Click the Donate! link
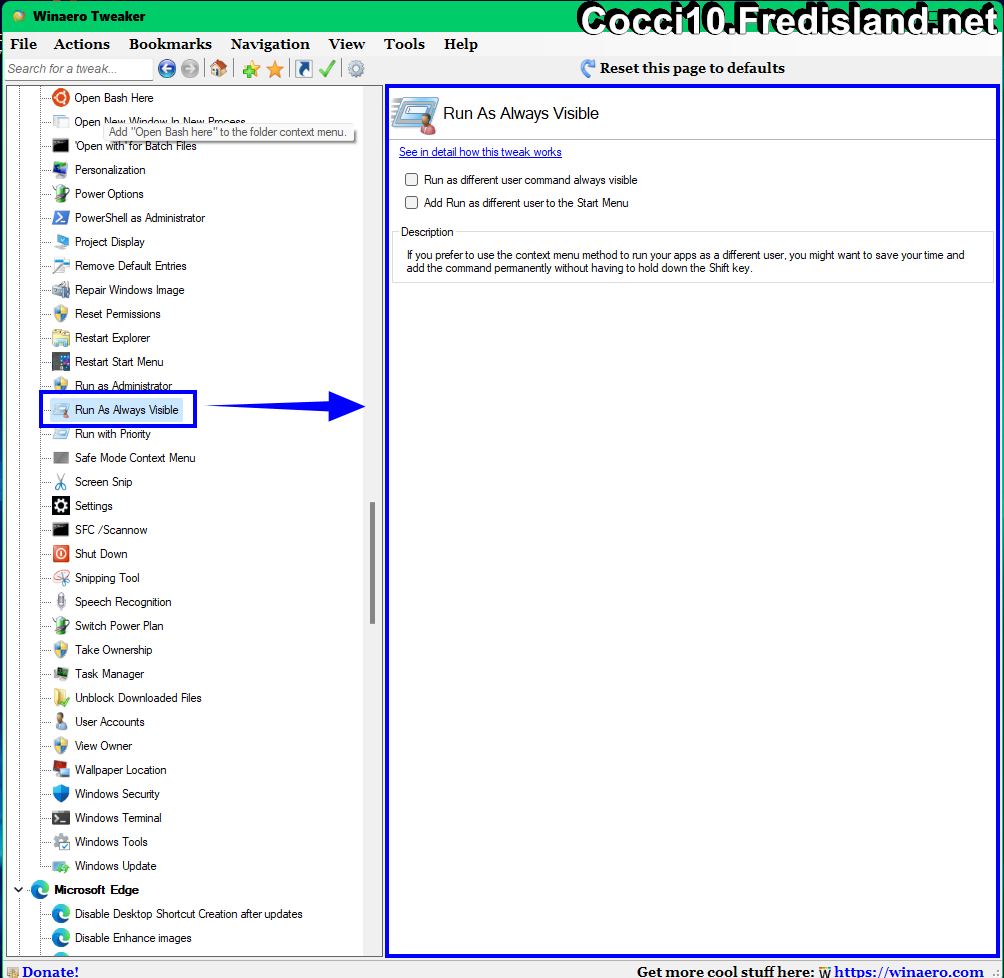 click(50, 971)
